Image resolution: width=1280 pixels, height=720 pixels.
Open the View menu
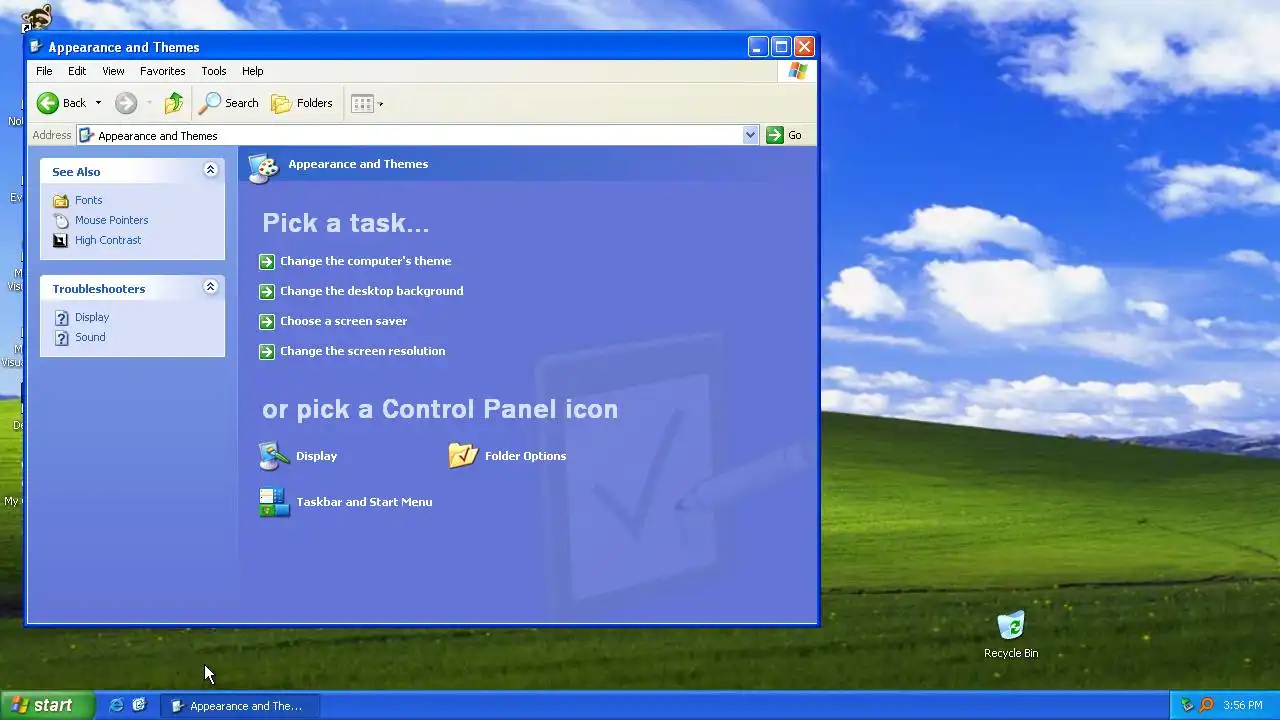coord(113,71)
